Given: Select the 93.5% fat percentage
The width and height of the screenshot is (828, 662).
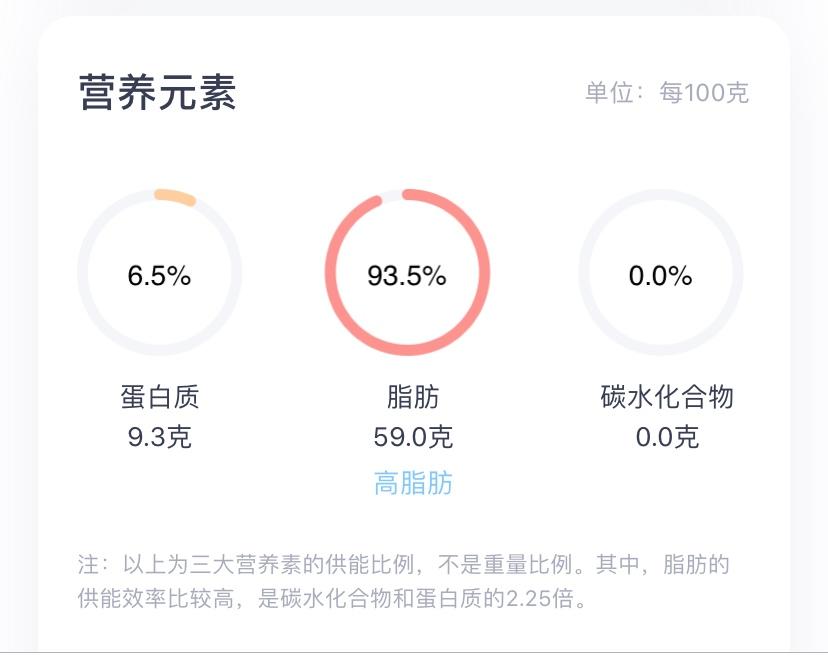Looking at the screenshot, I should coord(407,276).
